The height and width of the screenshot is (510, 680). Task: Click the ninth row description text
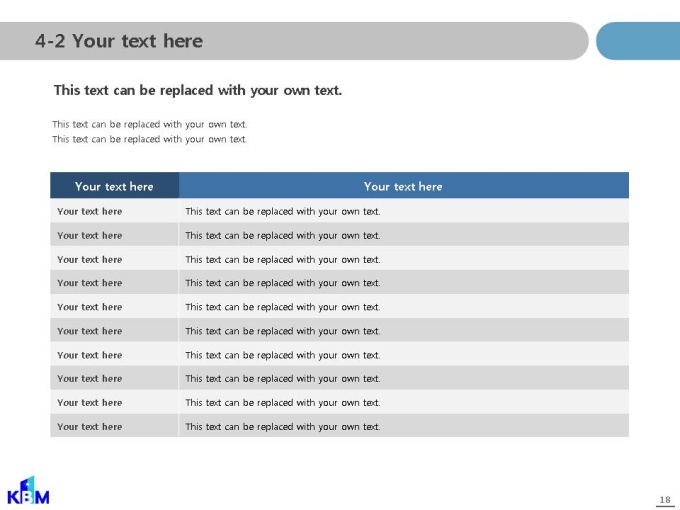pyautogui.click(x=283, y=402)
